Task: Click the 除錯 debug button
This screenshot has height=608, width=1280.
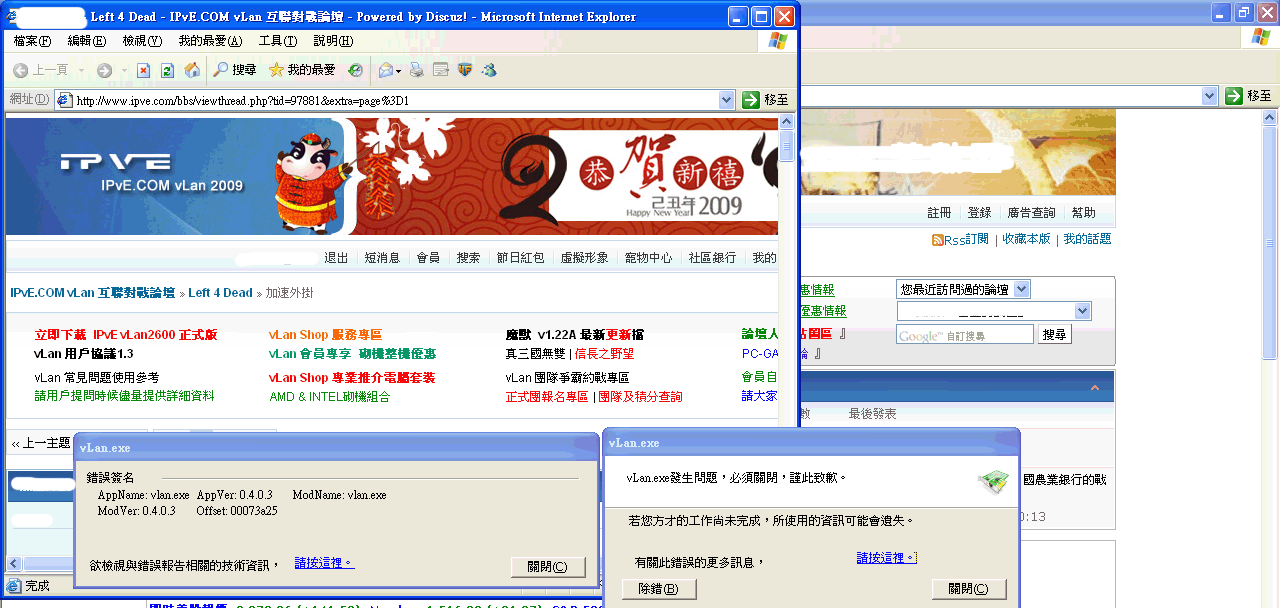Action: click(x=658, y=588)
